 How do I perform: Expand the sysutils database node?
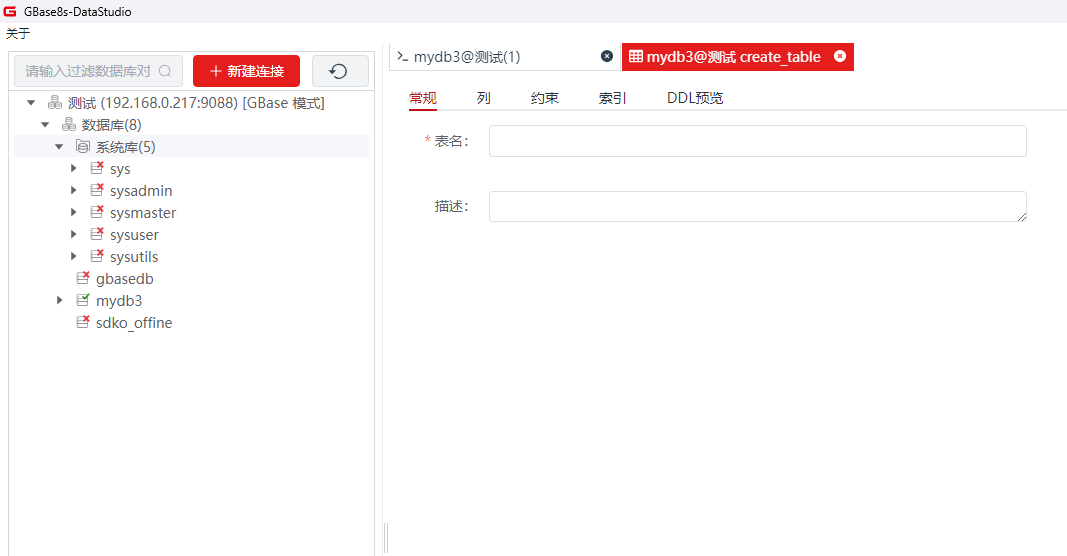[74, 256]
